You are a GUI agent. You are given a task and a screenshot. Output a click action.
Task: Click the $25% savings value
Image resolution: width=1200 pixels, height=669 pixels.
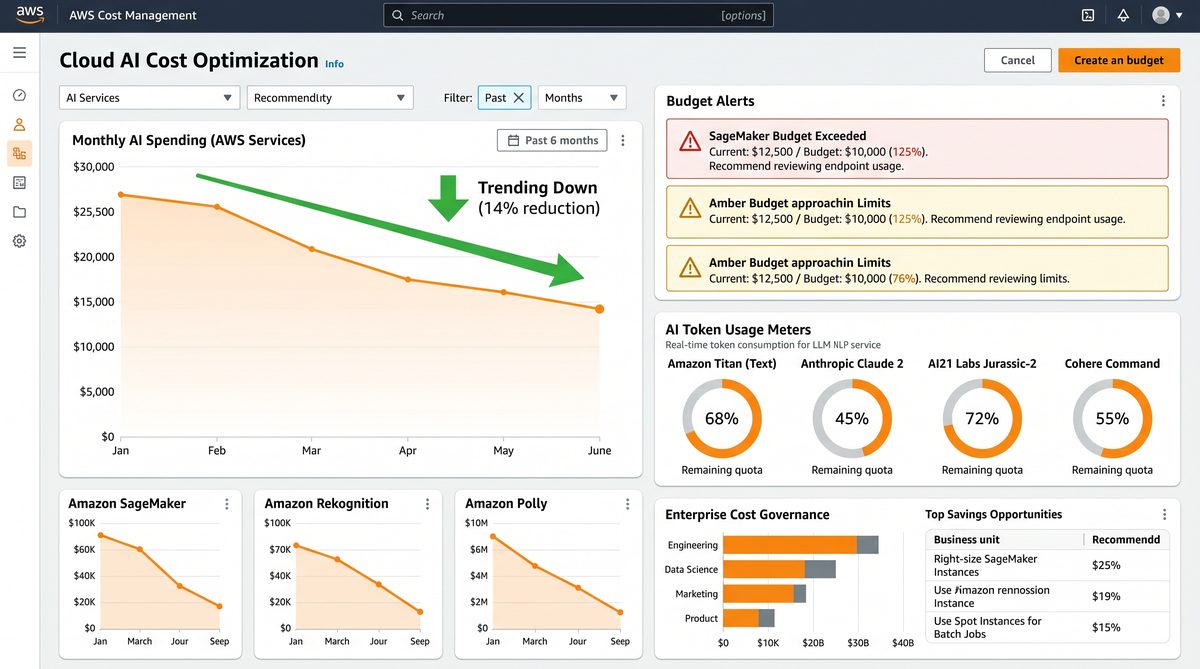tap(1106, 566)
